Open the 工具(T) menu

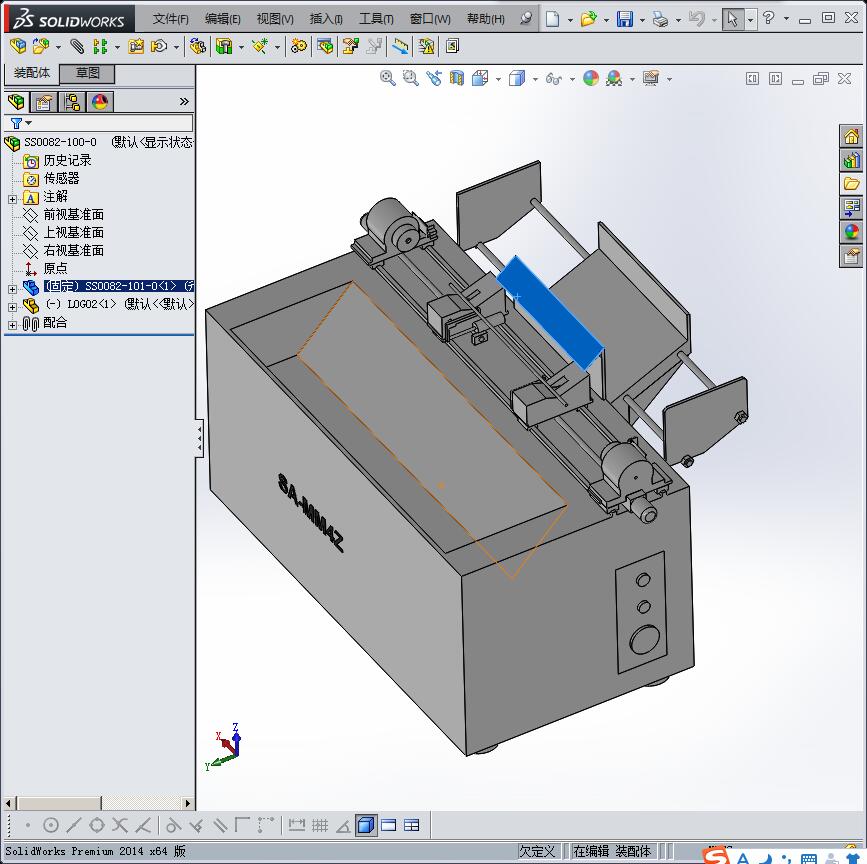pos(376,19)
